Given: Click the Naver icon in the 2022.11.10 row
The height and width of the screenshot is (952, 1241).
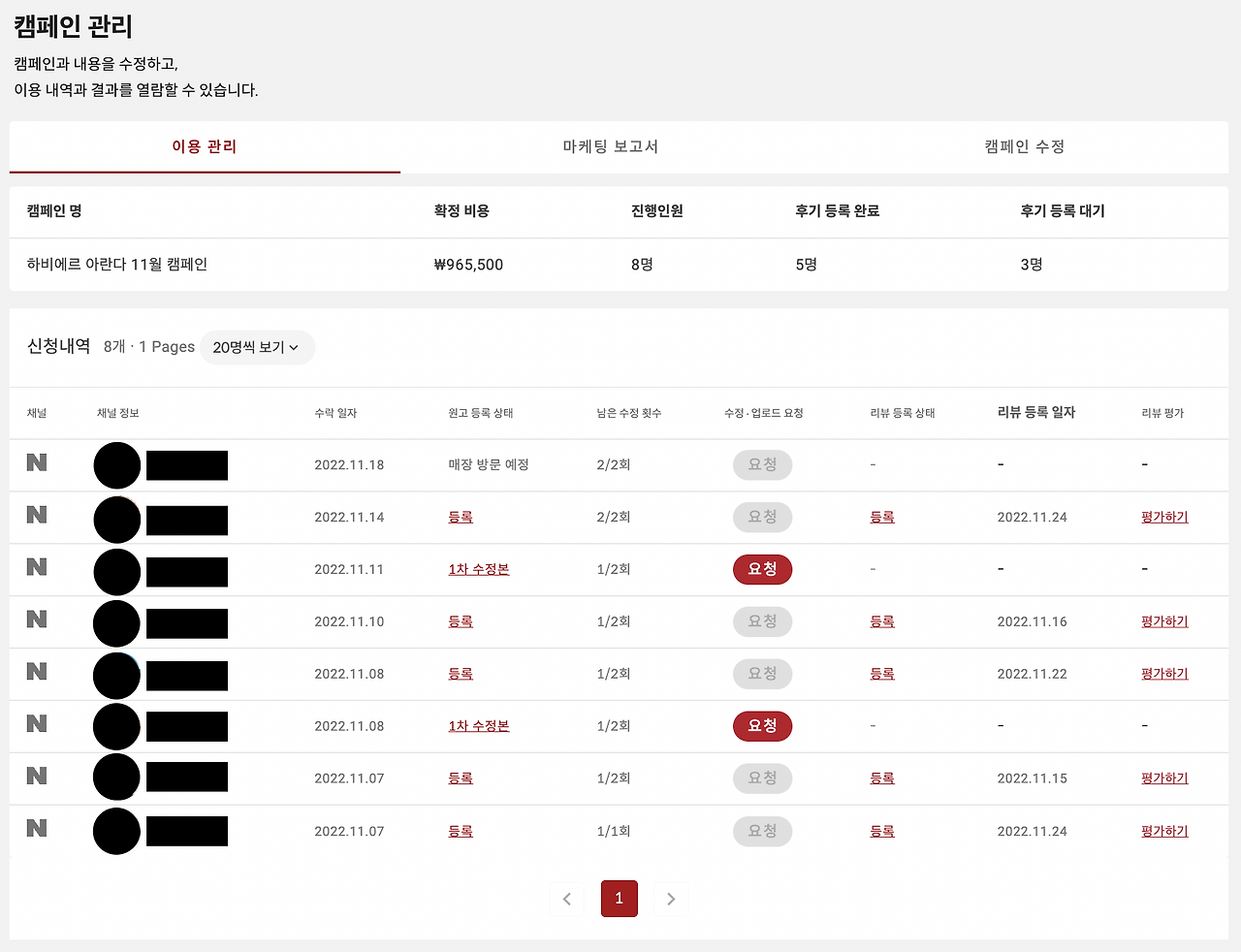Looking at the screenshot, I should click(x=36, y=621).
